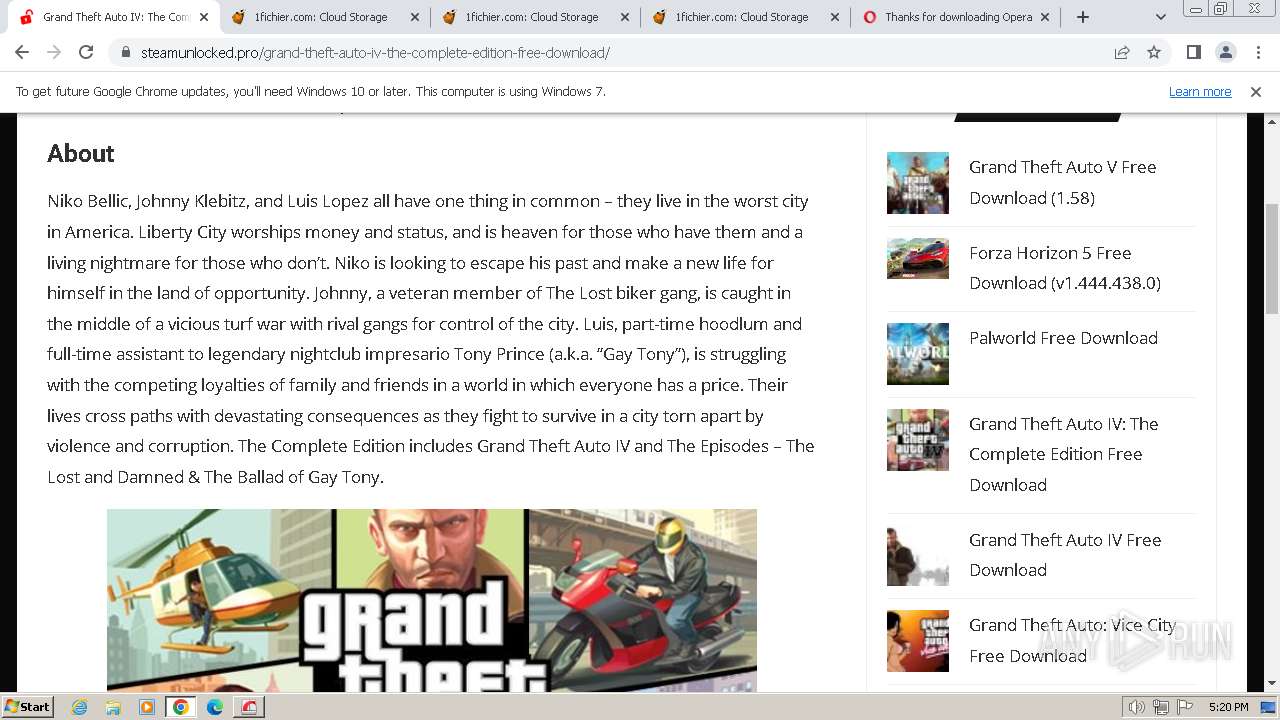Click the taskbar clock showing 5:20 PM
This screenshot has width=1280, height=720.
[1228, 707]
